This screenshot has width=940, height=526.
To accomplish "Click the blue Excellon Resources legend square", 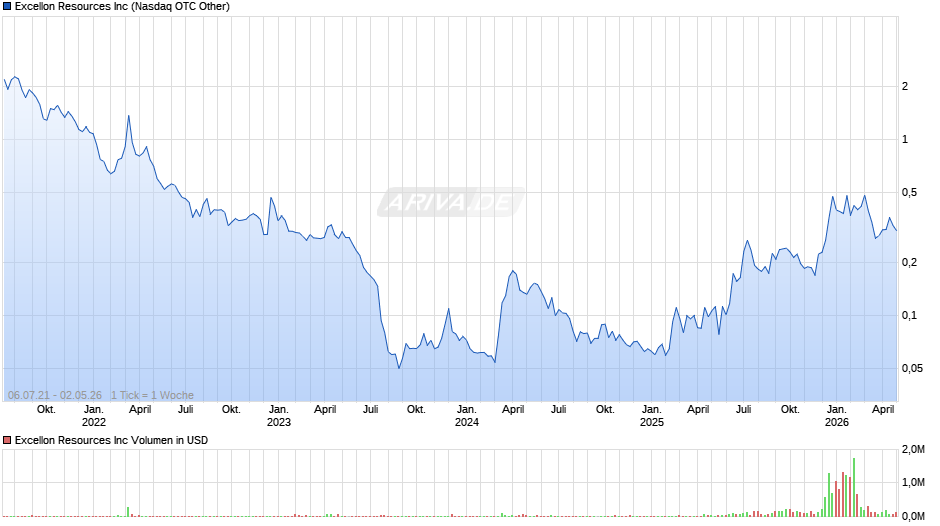I will (x=7, y=7).
